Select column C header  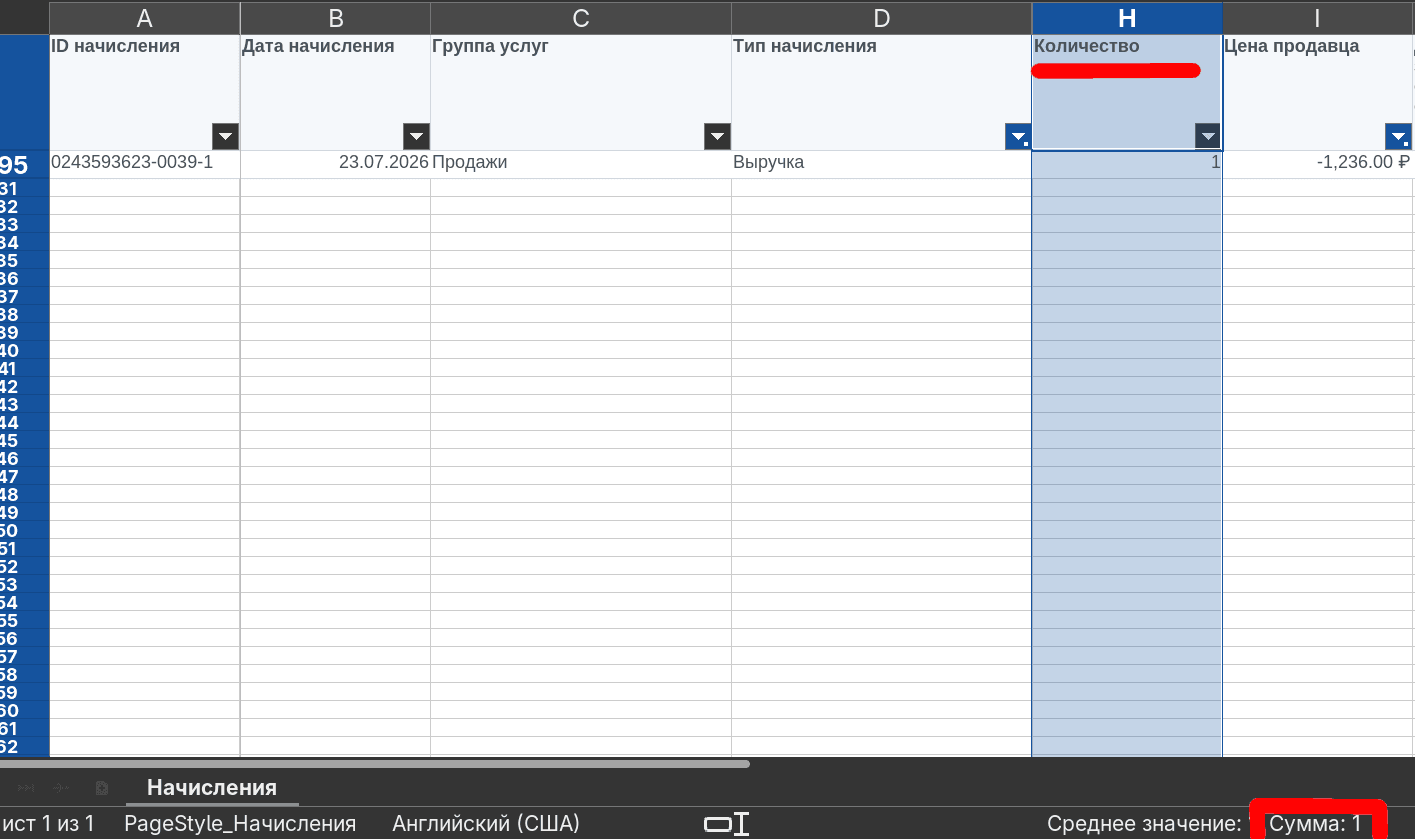pos(581,18)
